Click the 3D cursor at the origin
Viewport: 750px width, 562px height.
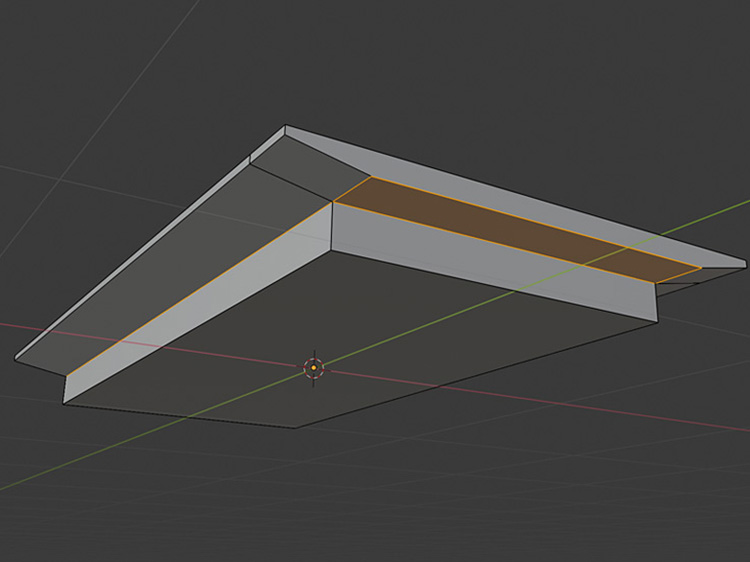pos(313,368)
